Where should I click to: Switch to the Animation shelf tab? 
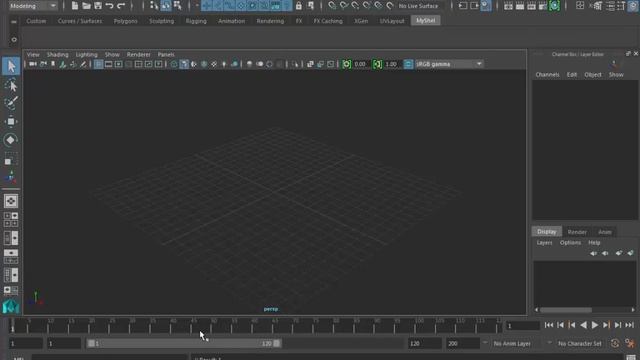pyautogui.click(x=231, y=21)
